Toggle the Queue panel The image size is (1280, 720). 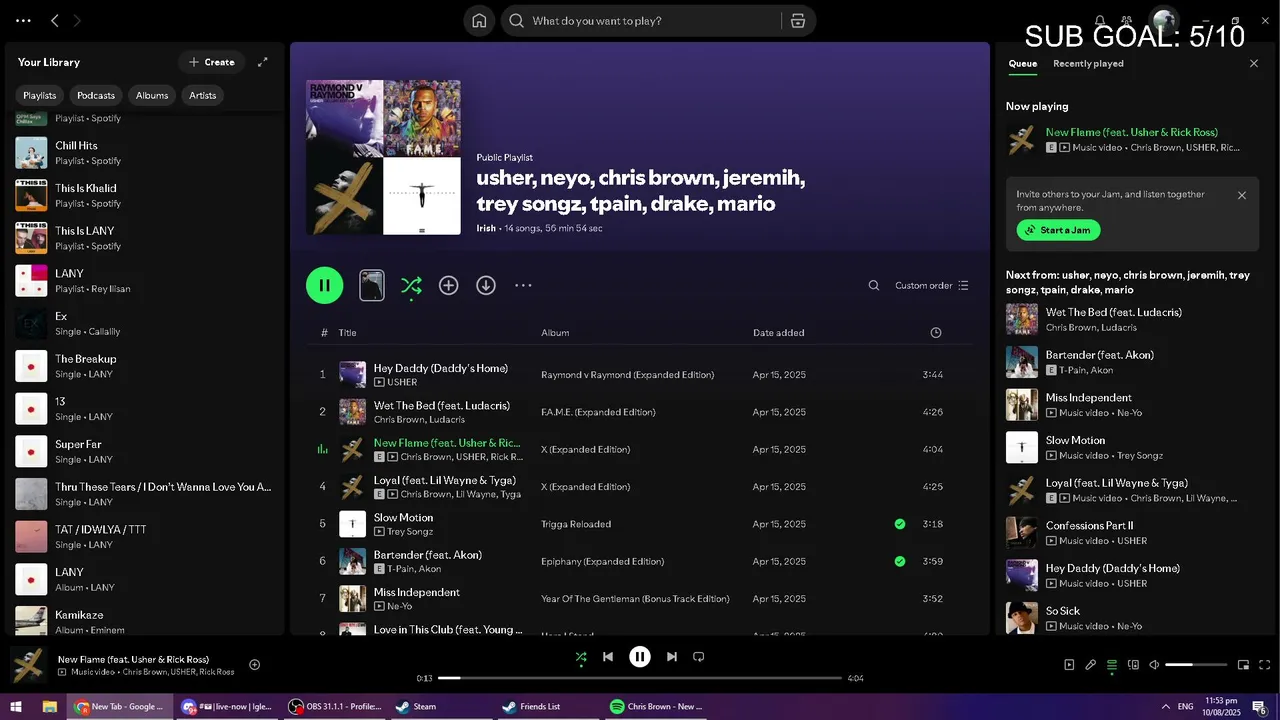[x=1112, y=665]
